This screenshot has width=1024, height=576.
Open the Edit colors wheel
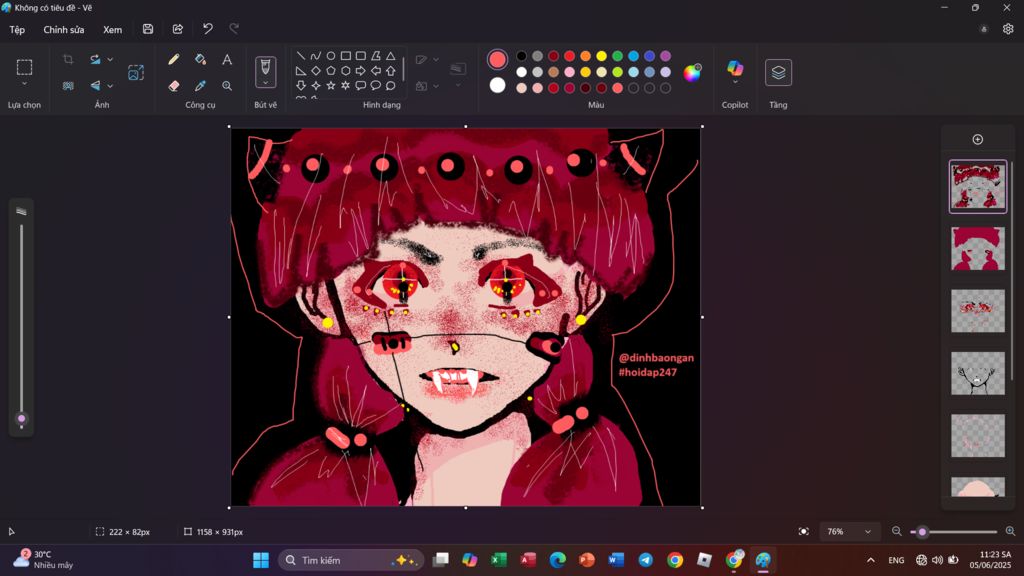[x=692, y=72]
